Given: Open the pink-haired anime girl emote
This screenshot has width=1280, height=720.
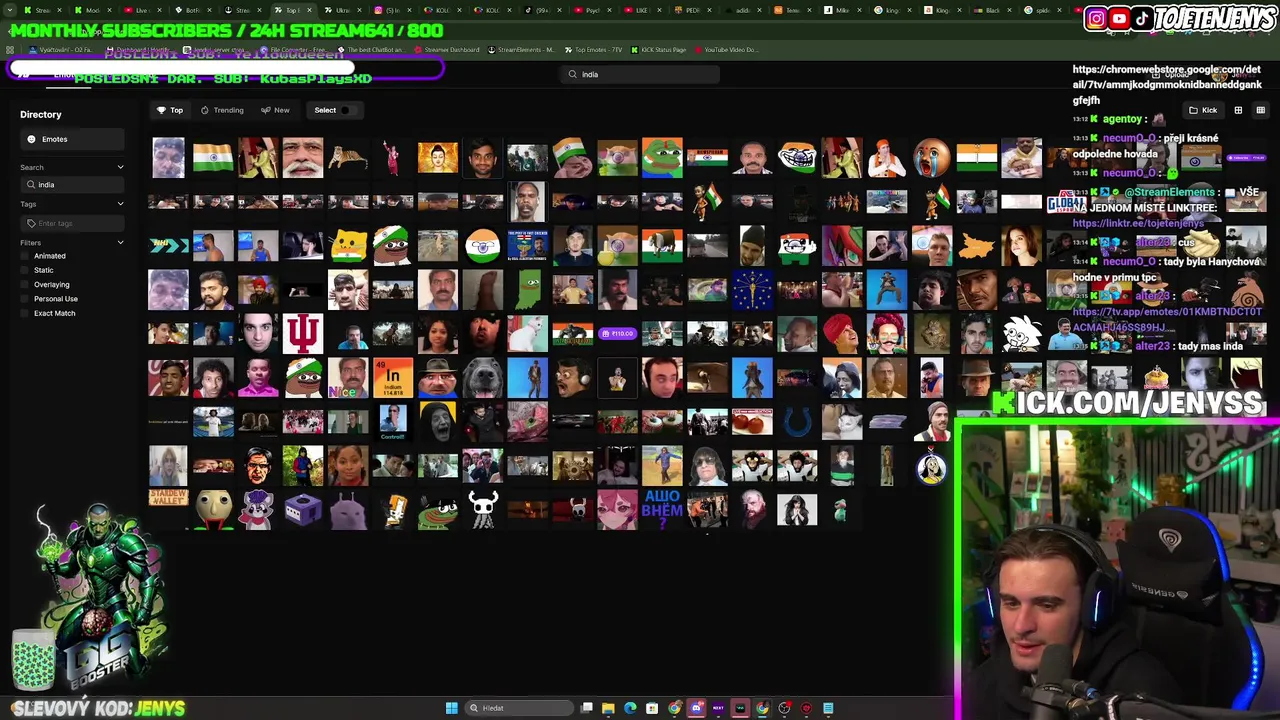Looking at the screenshot, I should coord(617,510).
